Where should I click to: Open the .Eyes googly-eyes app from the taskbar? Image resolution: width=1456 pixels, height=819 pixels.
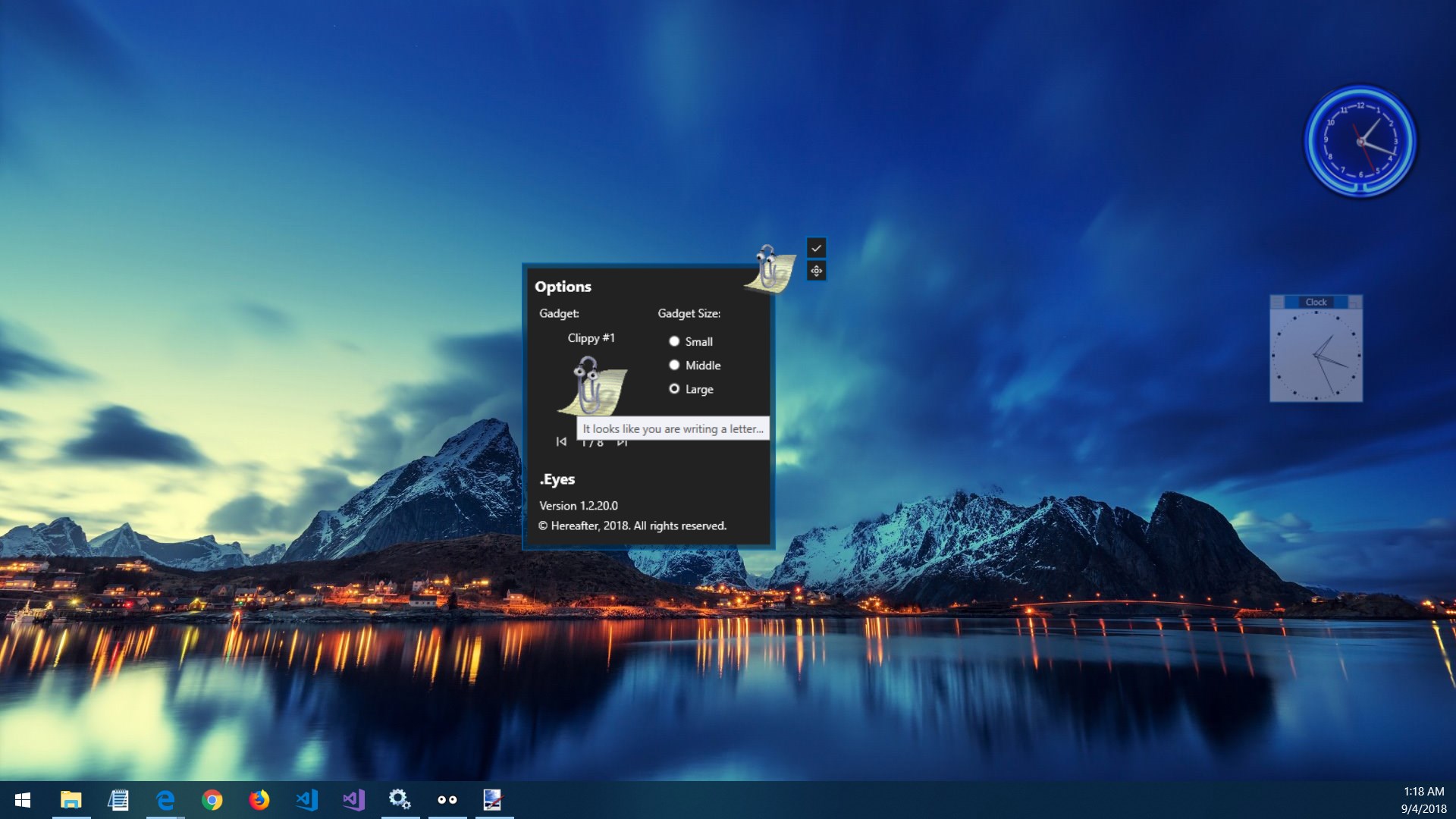447,799
